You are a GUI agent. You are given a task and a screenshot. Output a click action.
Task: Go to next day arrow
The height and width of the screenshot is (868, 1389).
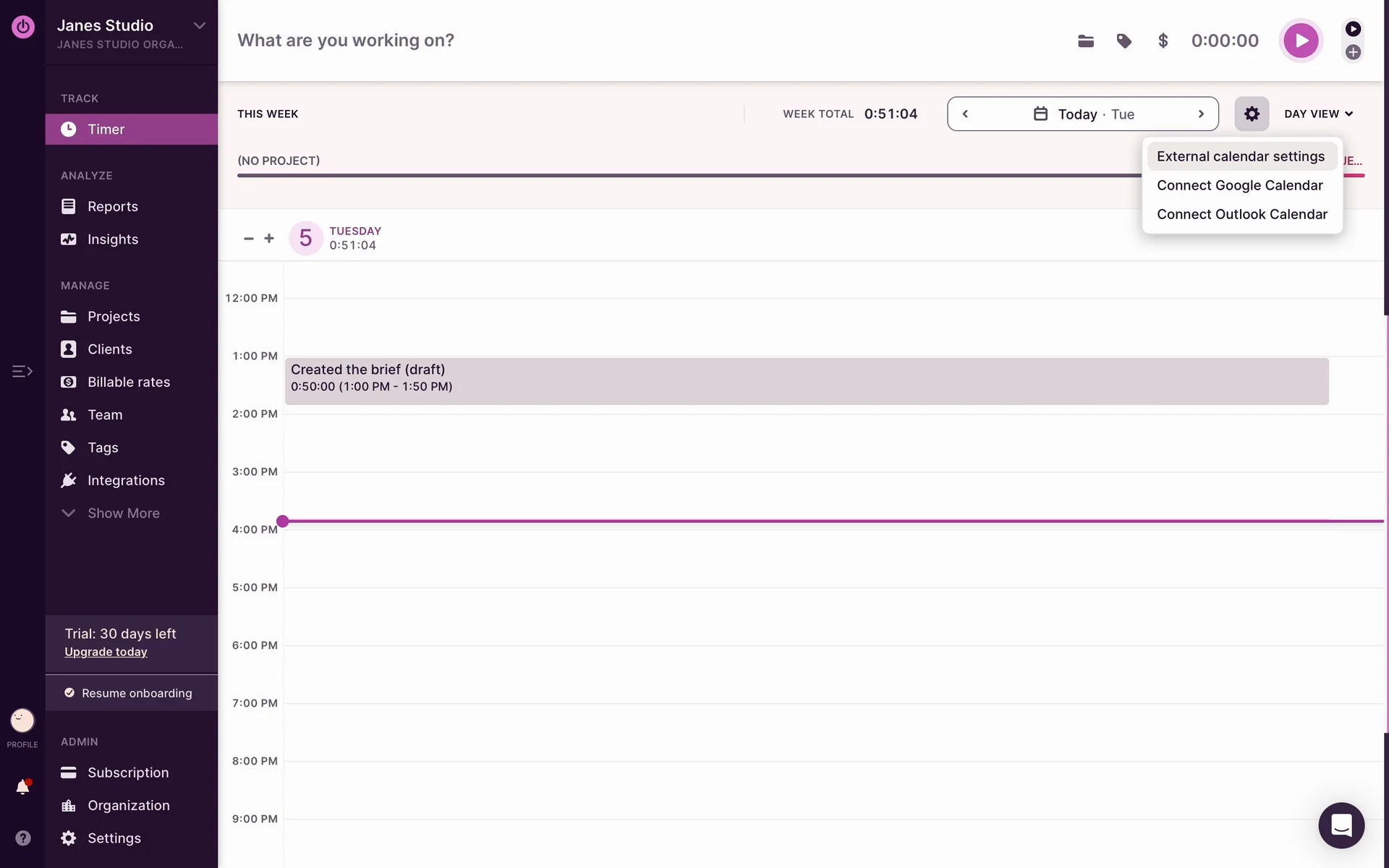click(x=1201, y=114)
